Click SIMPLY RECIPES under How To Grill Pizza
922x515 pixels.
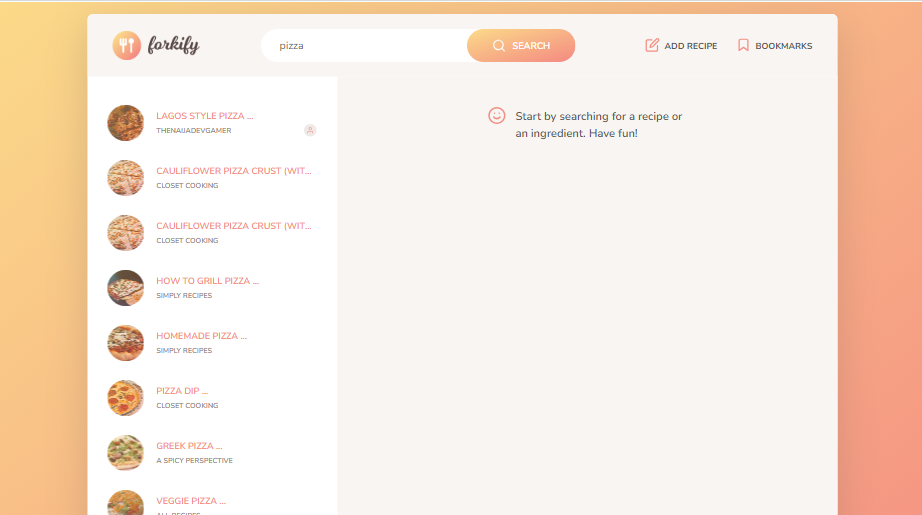pyautogui.click(x=184, y=296)
